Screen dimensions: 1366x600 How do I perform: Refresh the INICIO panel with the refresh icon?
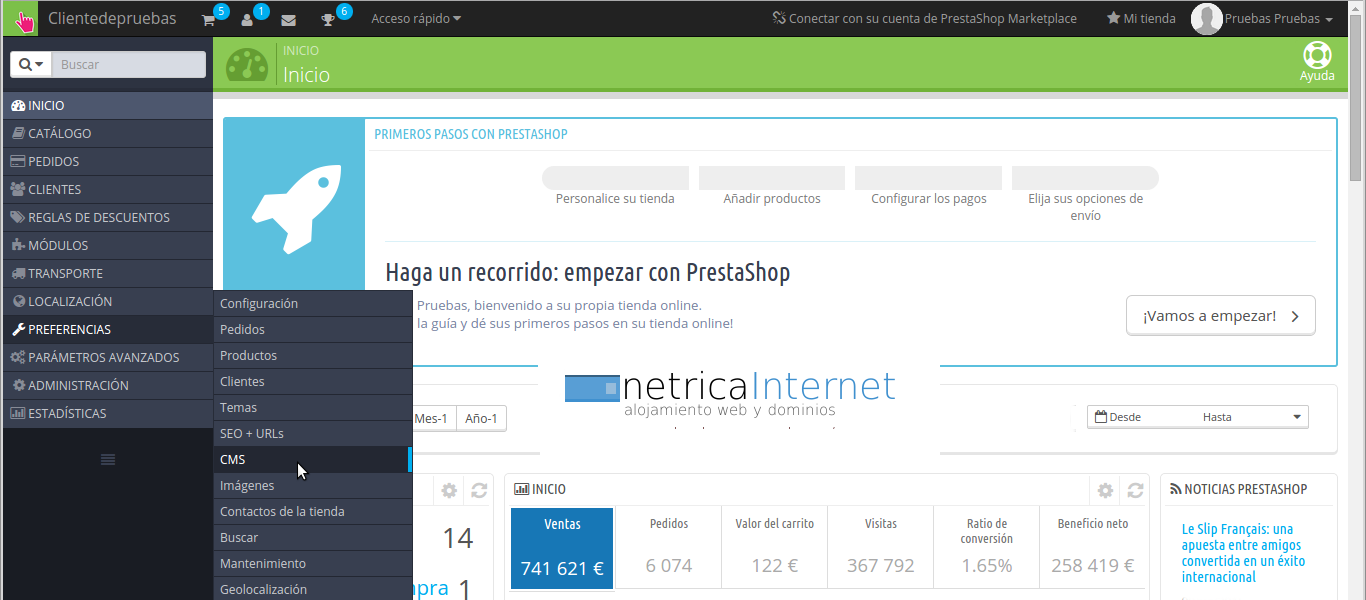pos(1135,490)
